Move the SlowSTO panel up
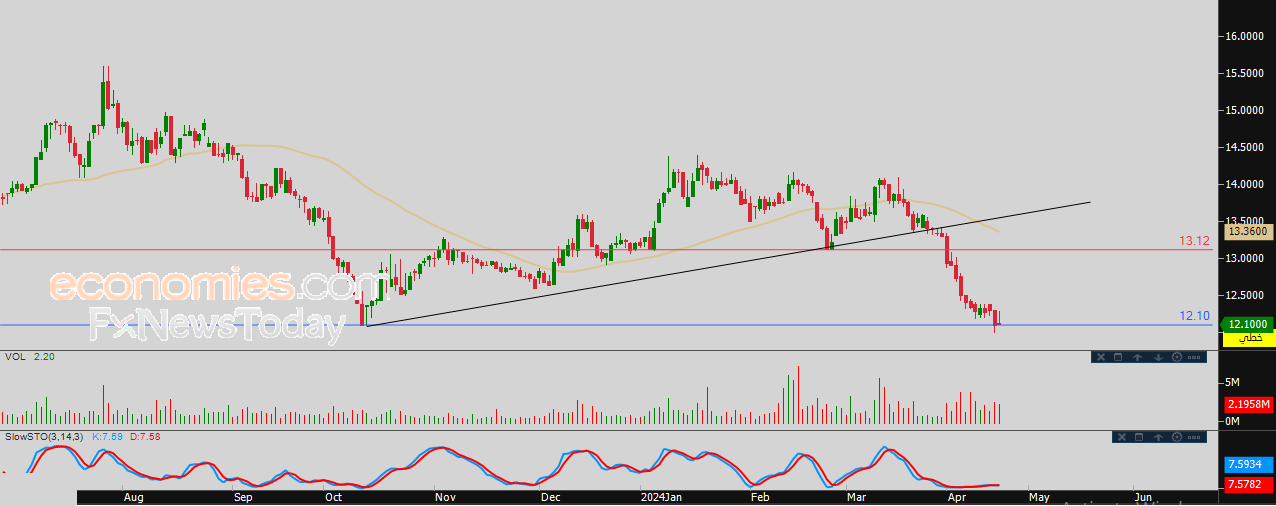 (1158, 437)
